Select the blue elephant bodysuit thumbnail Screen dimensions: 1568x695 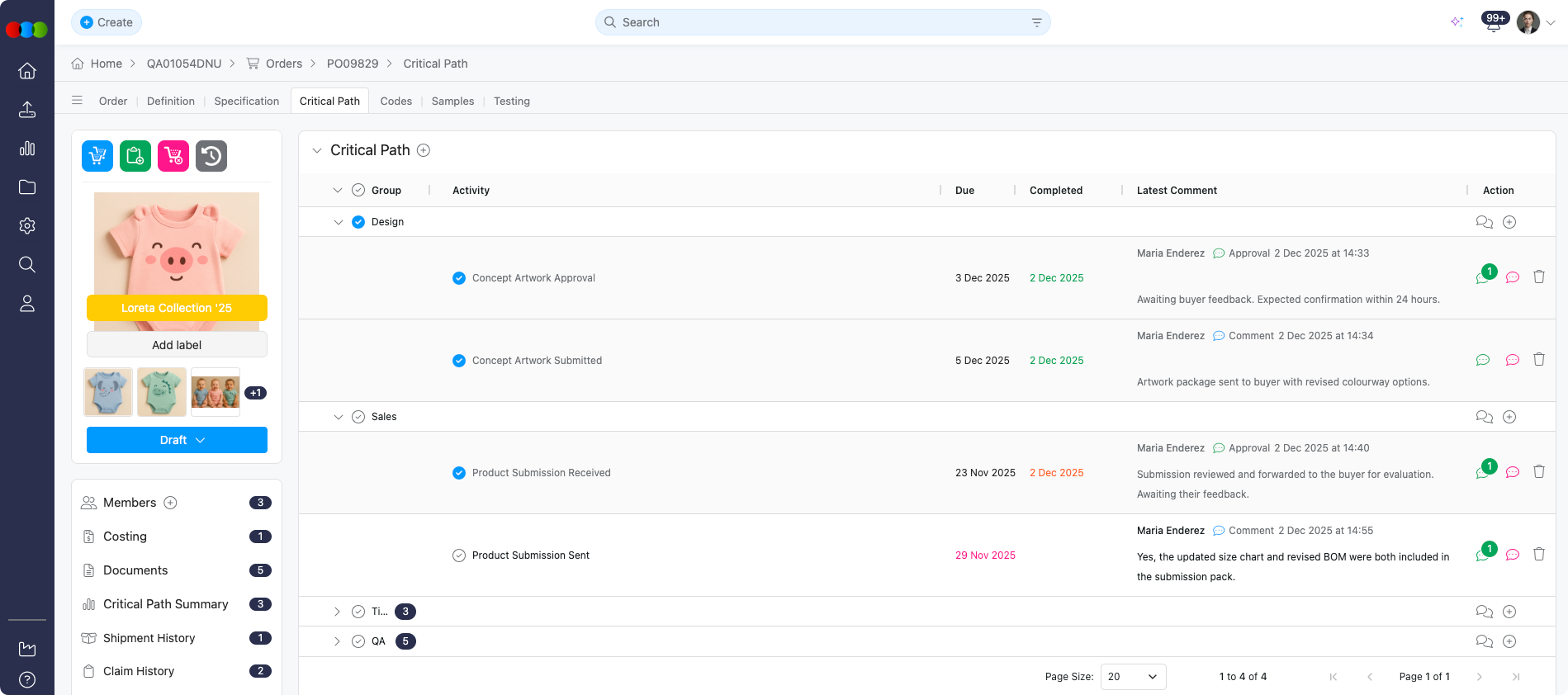pos(108,392)
